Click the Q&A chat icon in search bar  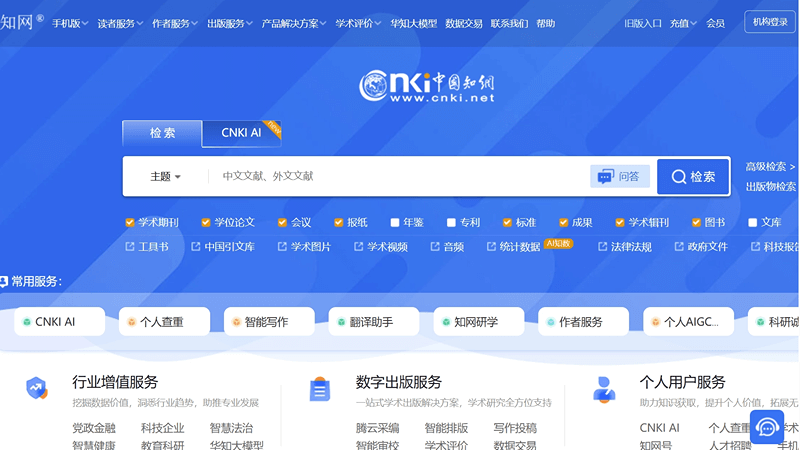pos(606,177)
